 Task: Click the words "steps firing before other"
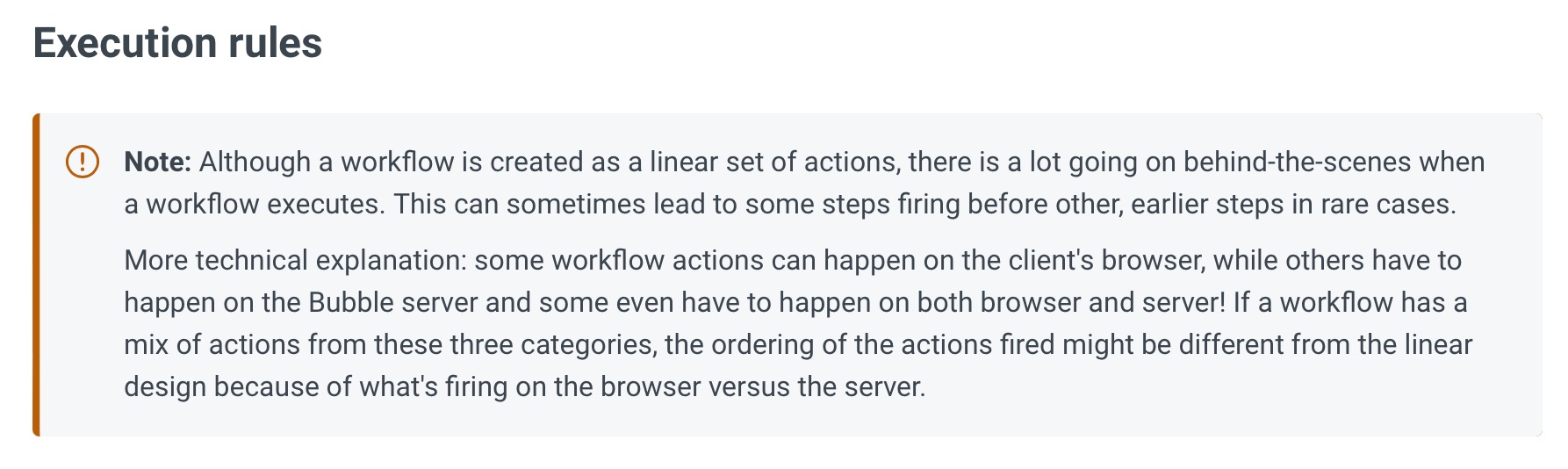[x=971, y=204]
